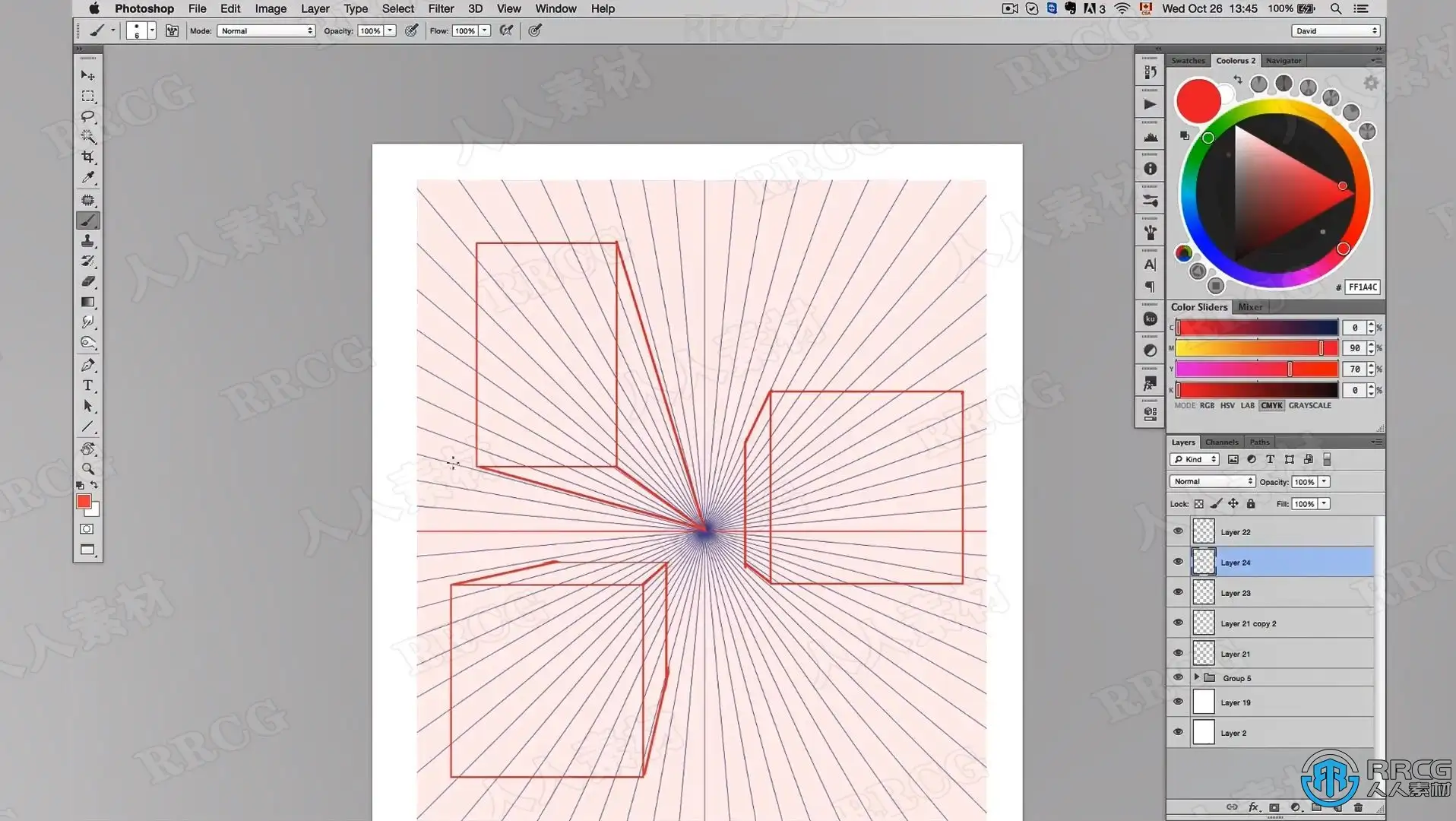This screenshot has height=821, width=1456.
Task: Switch to the Navigator tab
Action: [1283, 60]
